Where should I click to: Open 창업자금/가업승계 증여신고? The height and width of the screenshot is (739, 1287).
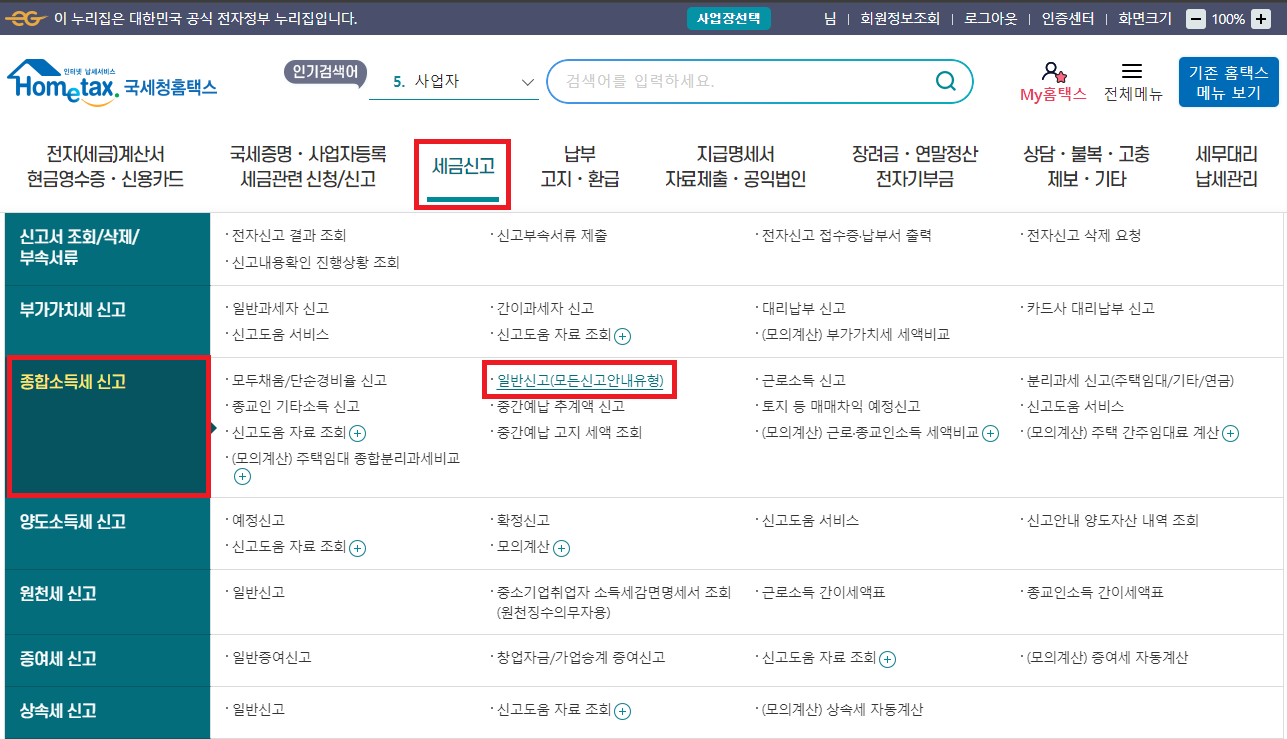[x=581, y=658]
